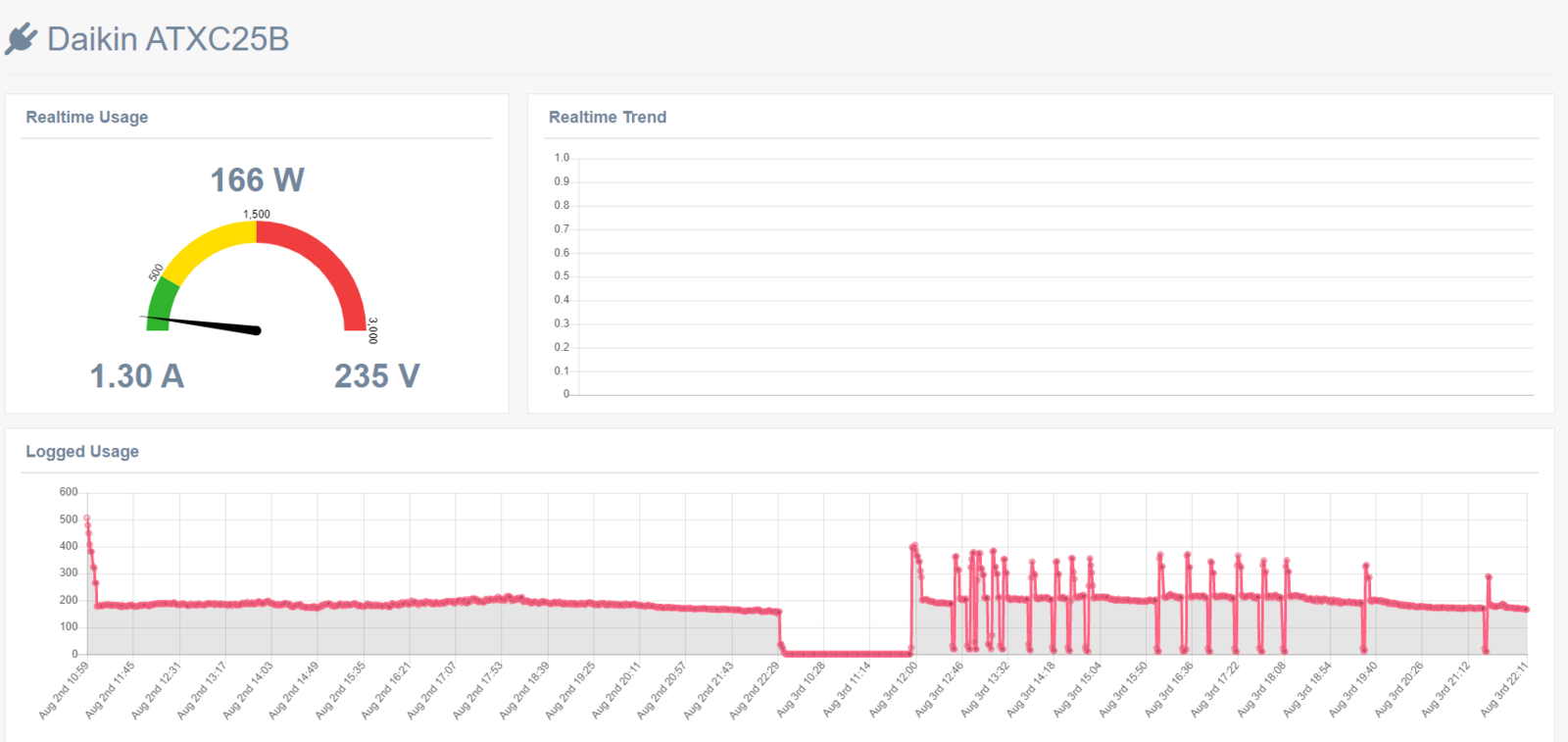Click the Aug 3rd 18:54 axis label
This screenshot has height=742, width=1568.
pos(1307,691)
